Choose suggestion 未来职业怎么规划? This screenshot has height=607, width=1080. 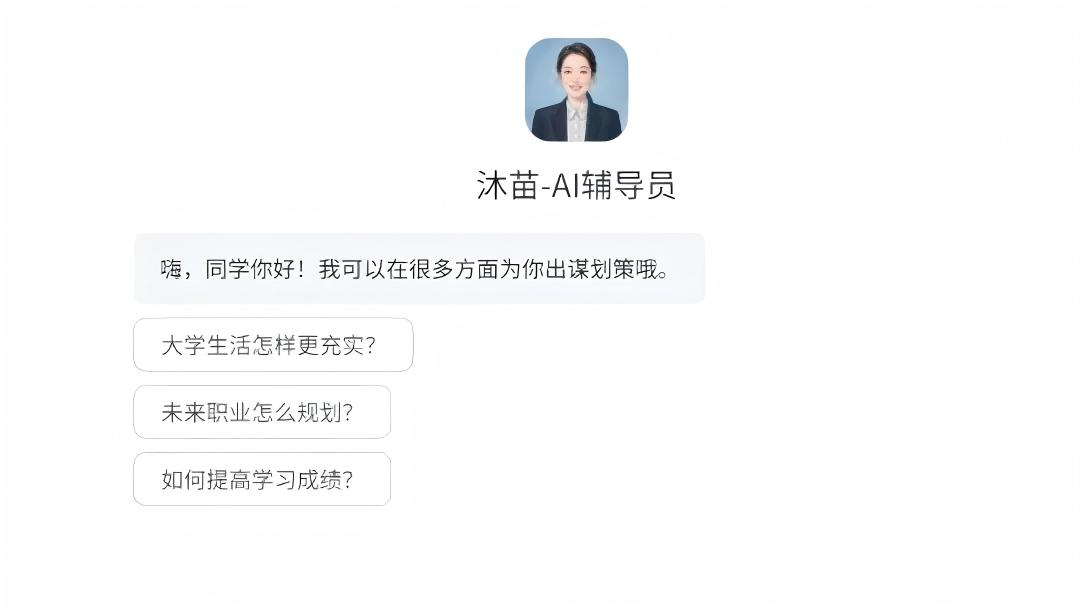click(x=262, y=412)
